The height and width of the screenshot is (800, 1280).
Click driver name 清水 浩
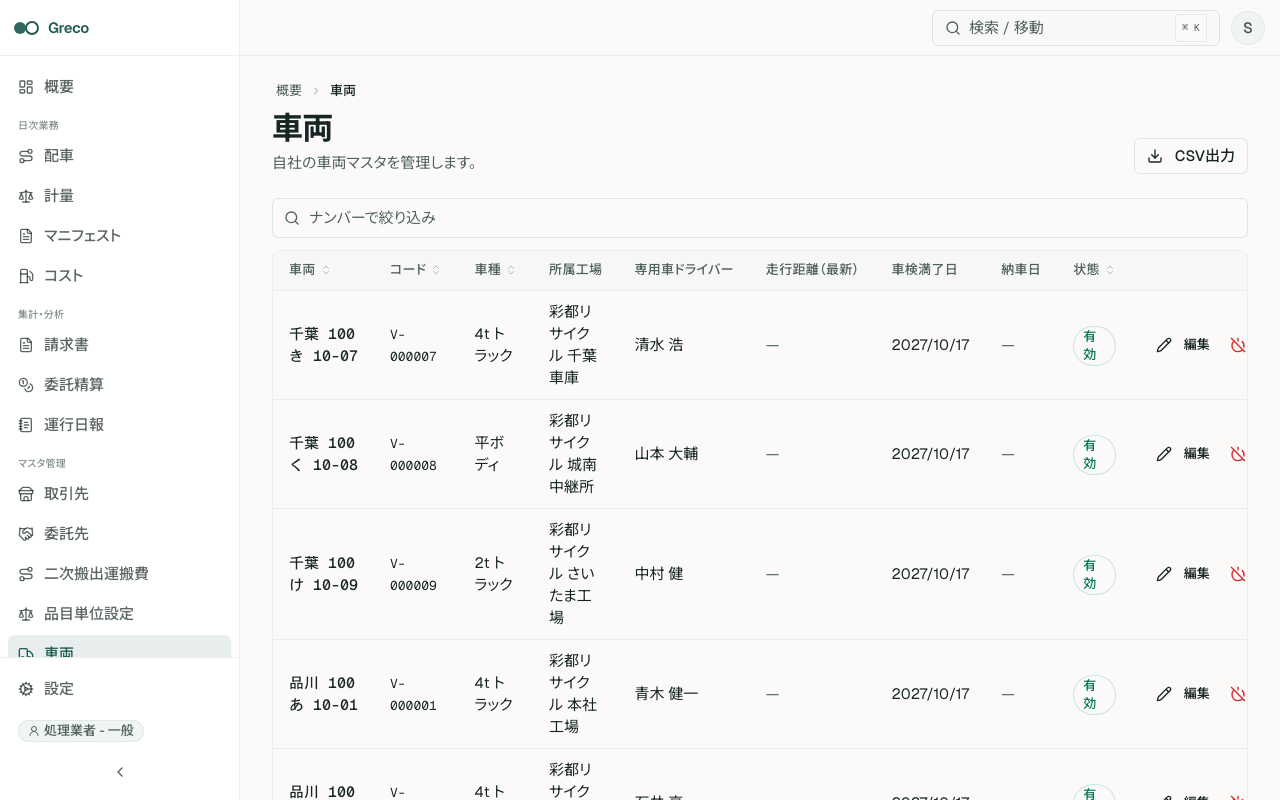pyautogui.click(x=659, y=345)
